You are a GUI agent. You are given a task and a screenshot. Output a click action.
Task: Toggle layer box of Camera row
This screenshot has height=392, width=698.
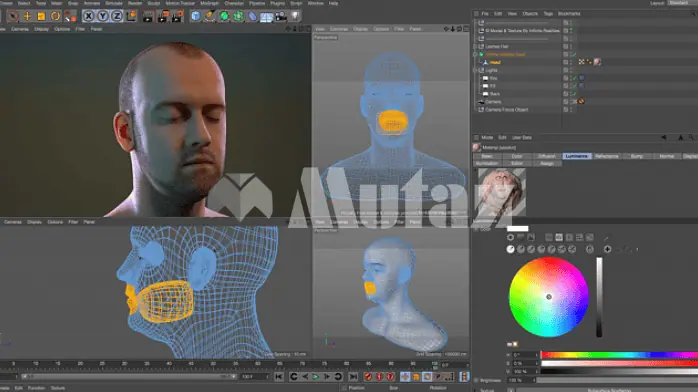[x=566, y=102]
